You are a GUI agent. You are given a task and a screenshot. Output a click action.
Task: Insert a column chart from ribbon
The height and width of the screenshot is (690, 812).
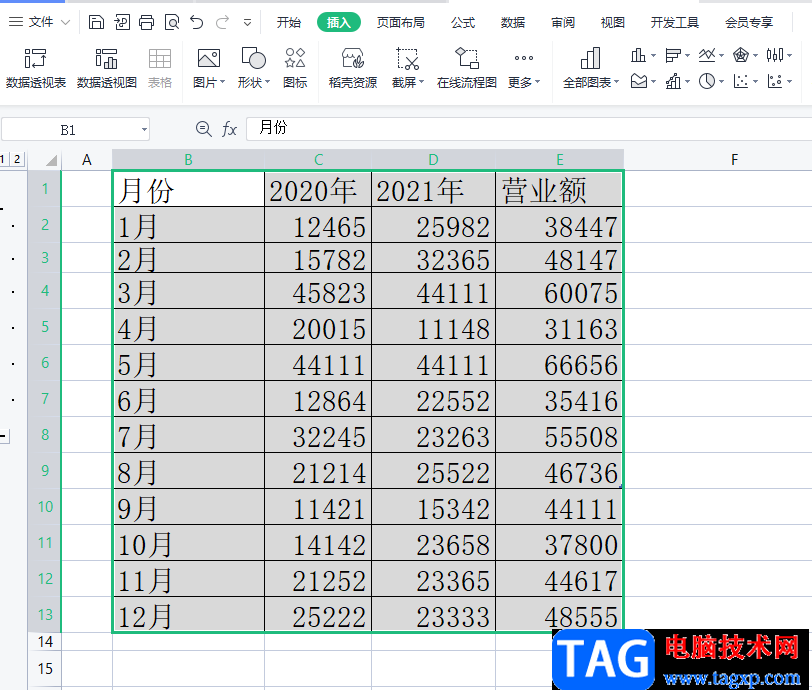point(639,55)
